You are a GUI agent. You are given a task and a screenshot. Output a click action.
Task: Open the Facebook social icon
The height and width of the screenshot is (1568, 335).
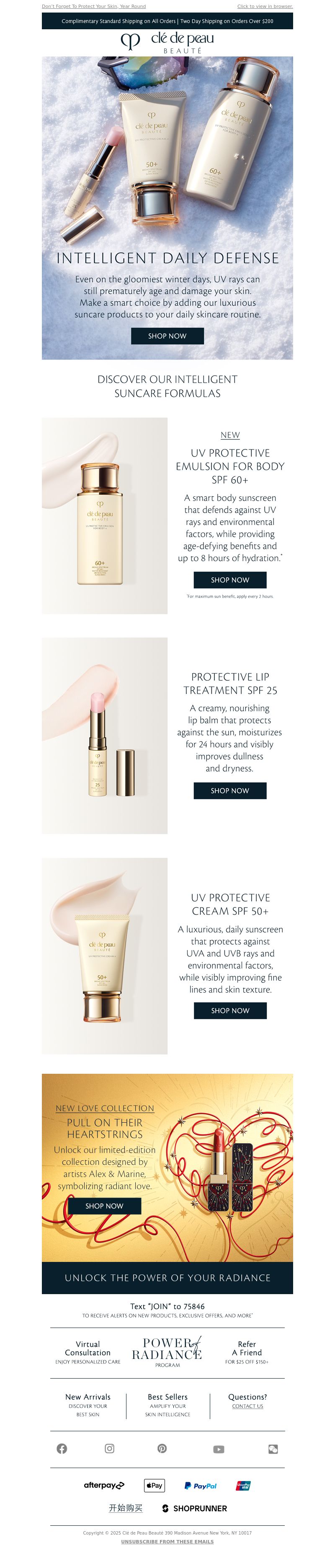pos(62,1449)
